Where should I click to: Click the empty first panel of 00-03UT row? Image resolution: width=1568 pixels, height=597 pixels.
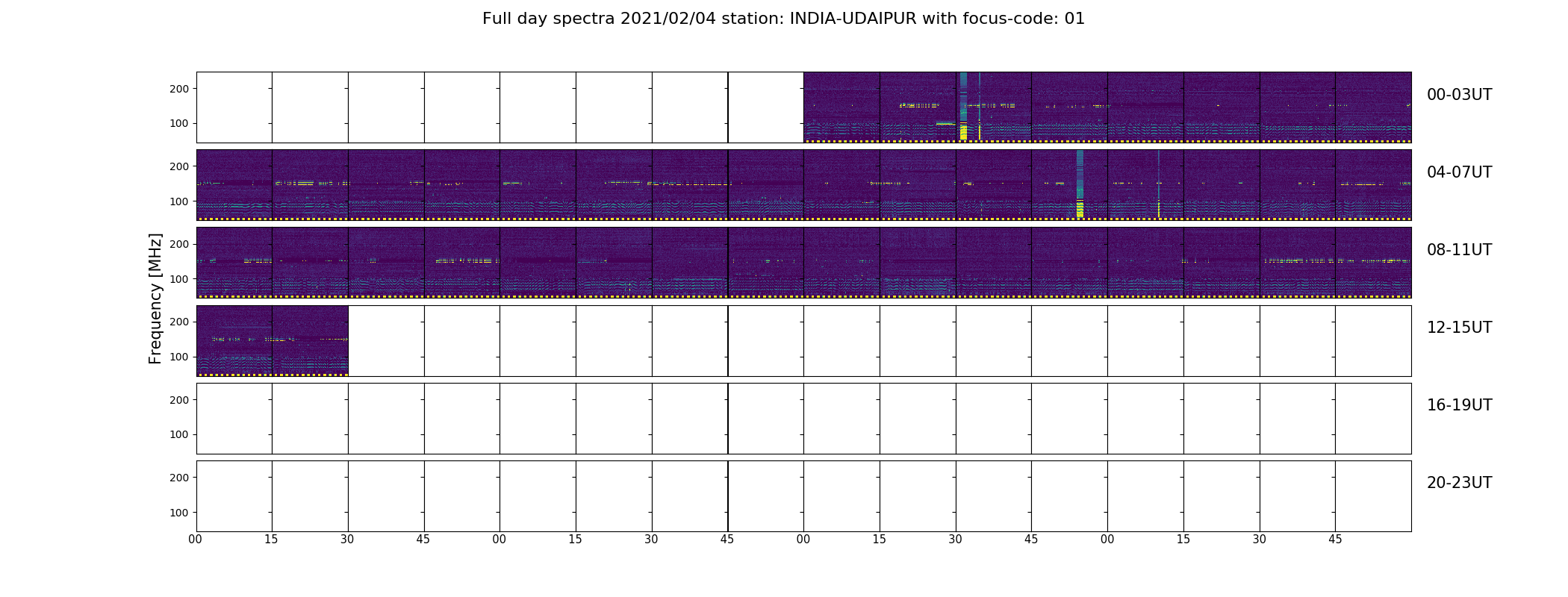click(x=234, y=107)
